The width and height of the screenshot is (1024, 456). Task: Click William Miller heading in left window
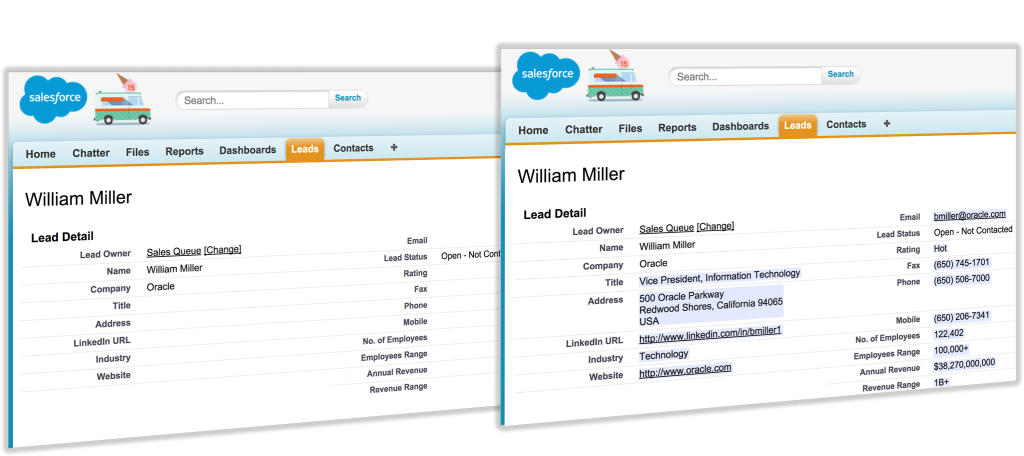click(78, 199)
